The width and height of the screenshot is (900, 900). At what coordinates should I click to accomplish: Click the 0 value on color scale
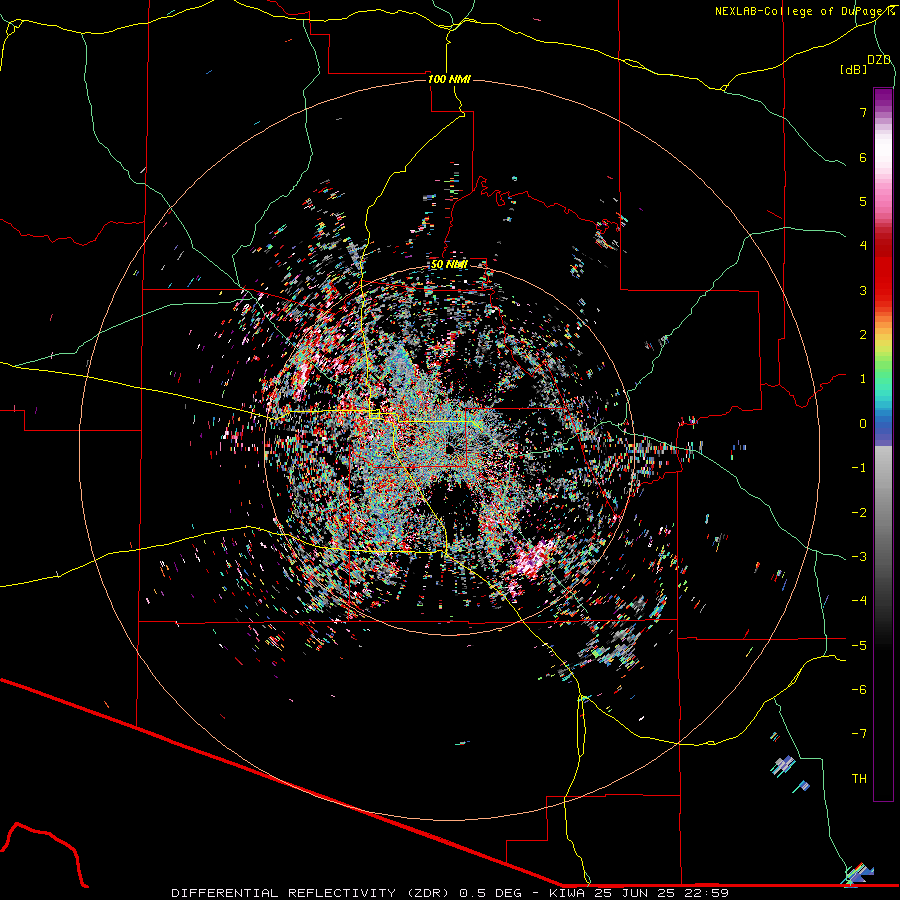click(x=863, y=424)
